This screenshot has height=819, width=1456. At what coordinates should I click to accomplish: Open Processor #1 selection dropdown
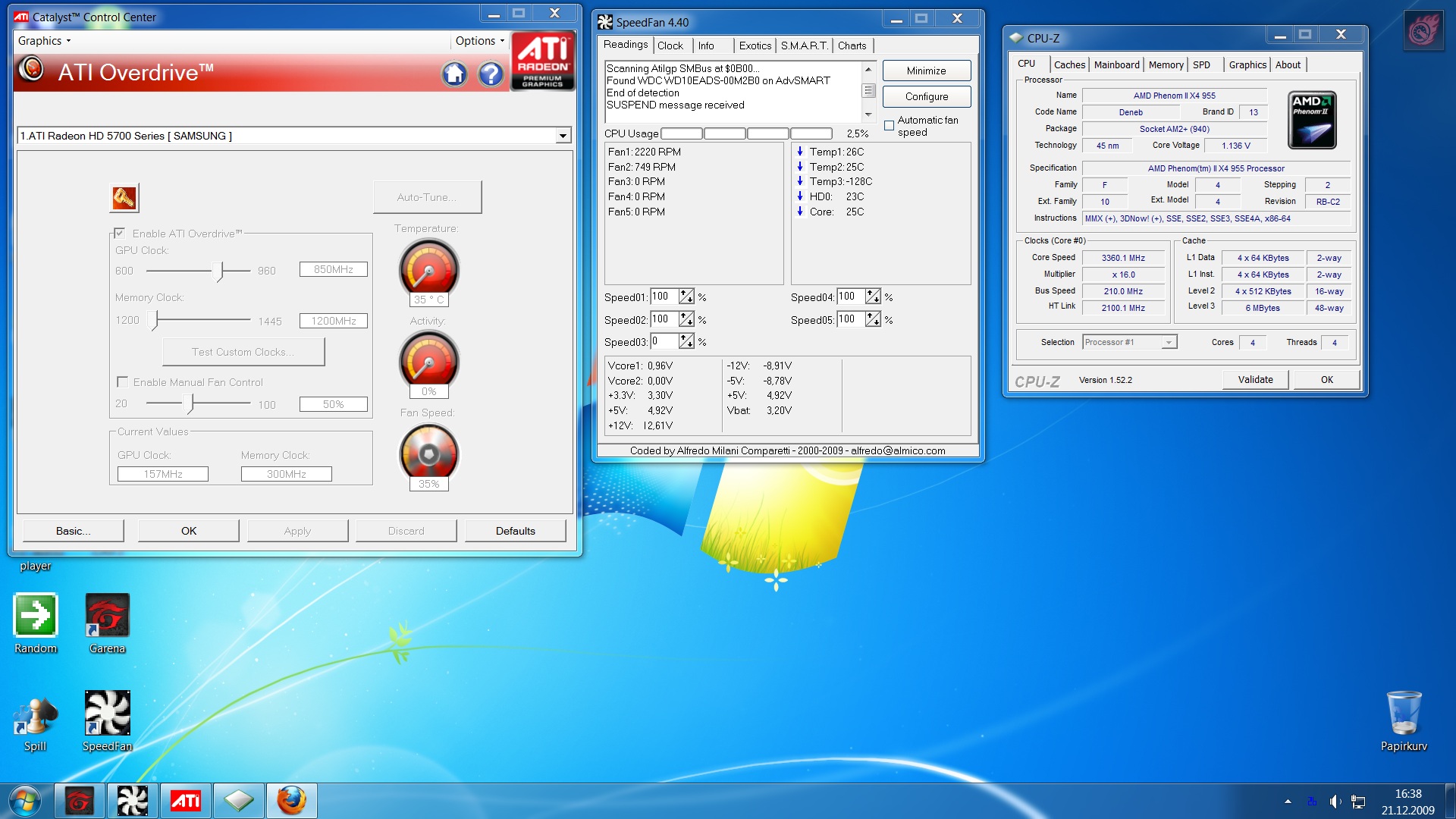click(x=1169, y=343)
